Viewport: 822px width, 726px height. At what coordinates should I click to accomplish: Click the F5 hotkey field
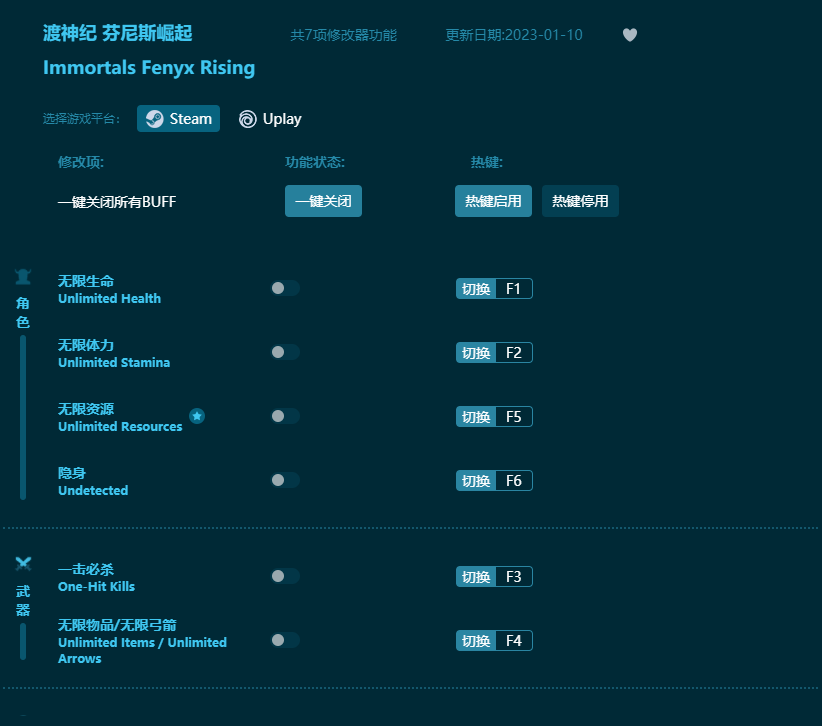[x=514, y=417]
